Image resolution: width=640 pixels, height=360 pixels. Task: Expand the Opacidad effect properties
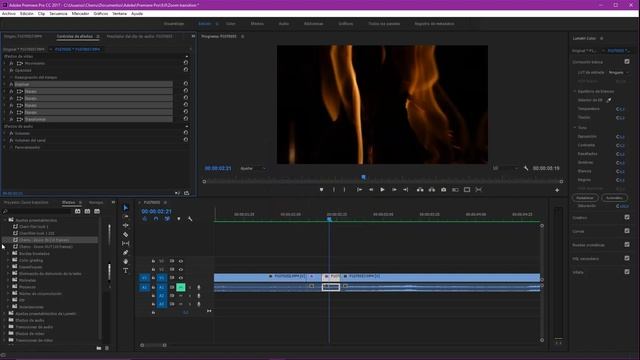click(4, 70)
